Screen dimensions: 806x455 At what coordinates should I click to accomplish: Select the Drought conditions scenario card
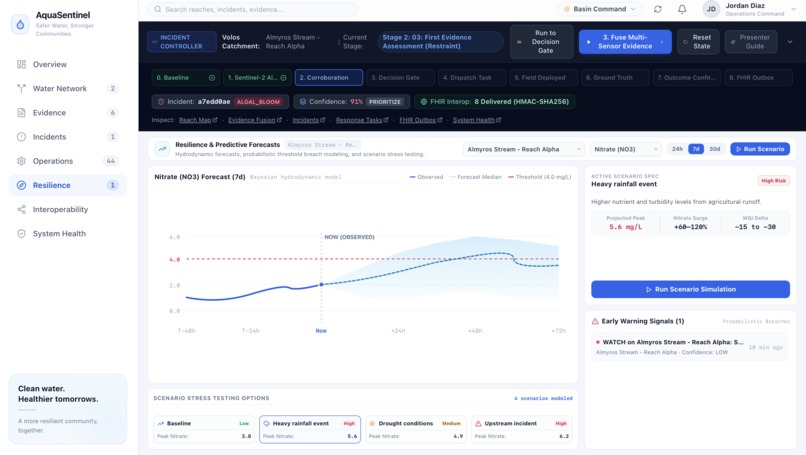tap(416, 429)
